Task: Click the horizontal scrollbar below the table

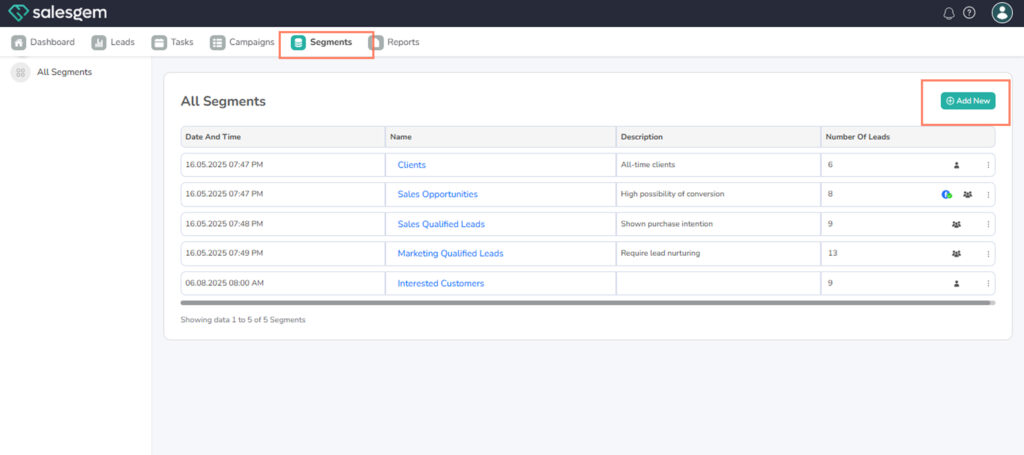Action: [587, 302]
